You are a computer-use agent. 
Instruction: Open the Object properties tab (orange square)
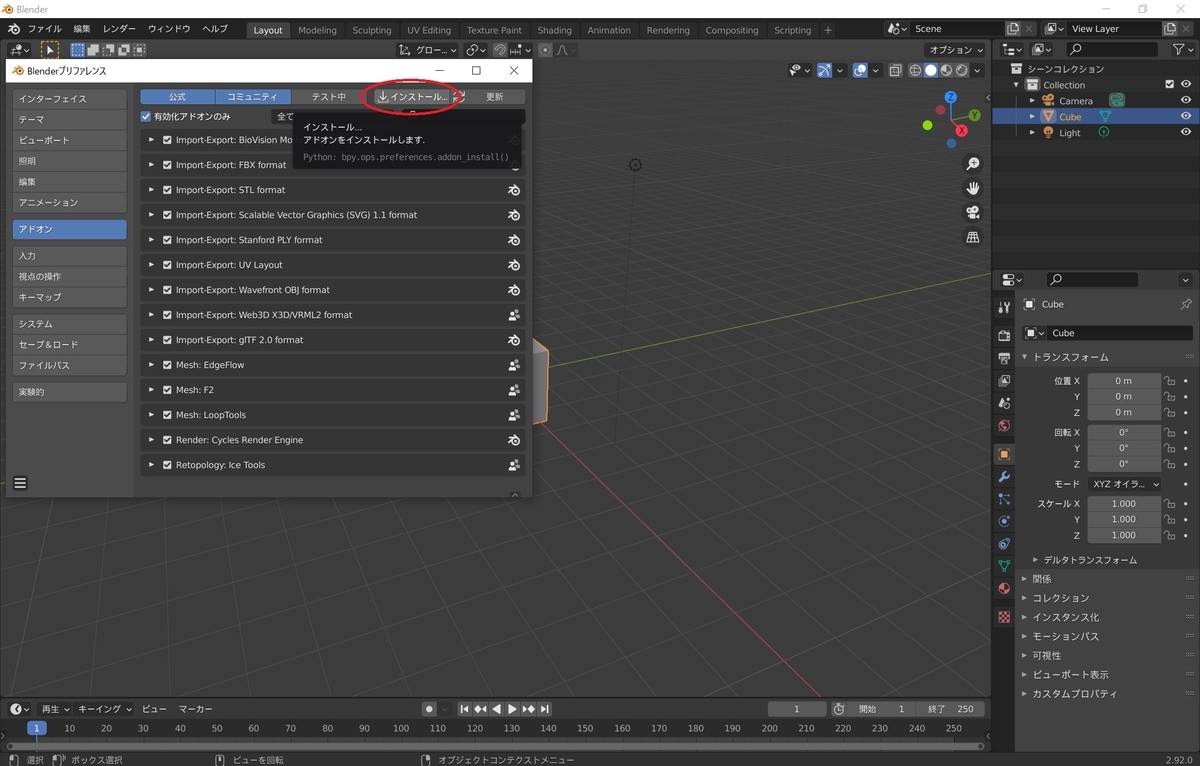(1004, 454)
